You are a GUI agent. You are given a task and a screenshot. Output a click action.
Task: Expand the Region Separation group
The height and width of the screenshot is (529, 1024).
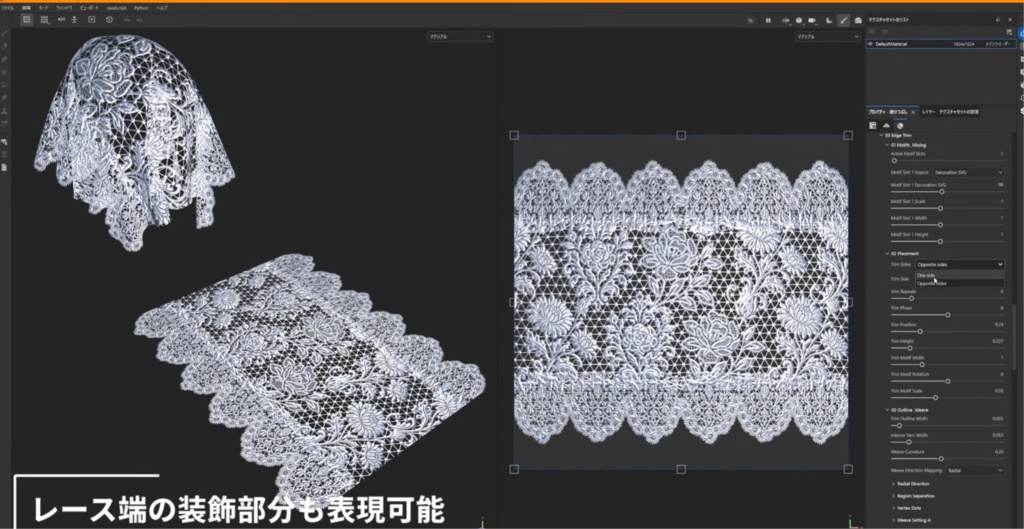click(x=893, y=496)
